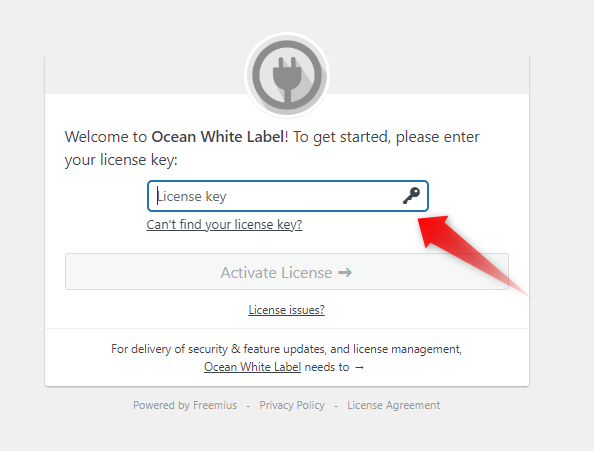The image size is (594, 451).
Task: Click the Activate License button
Action: (287, 272)
